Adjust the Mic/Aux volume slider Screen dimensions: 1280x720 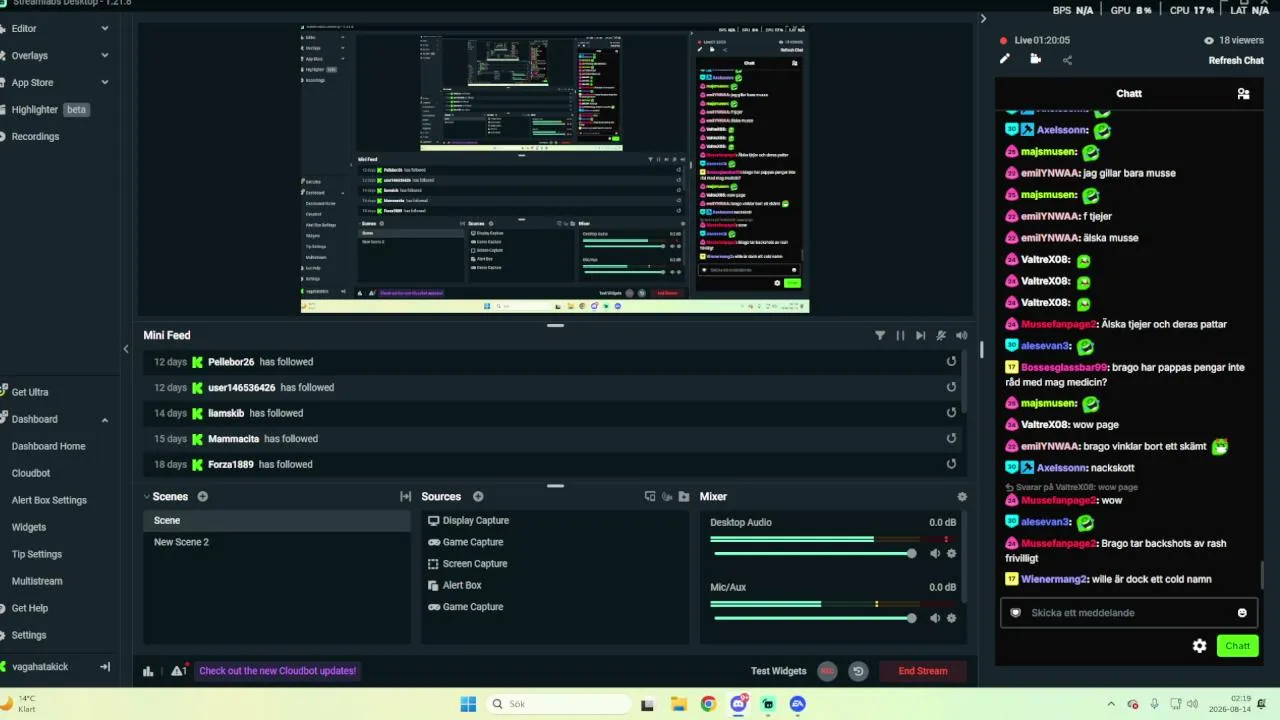(814, 618)
